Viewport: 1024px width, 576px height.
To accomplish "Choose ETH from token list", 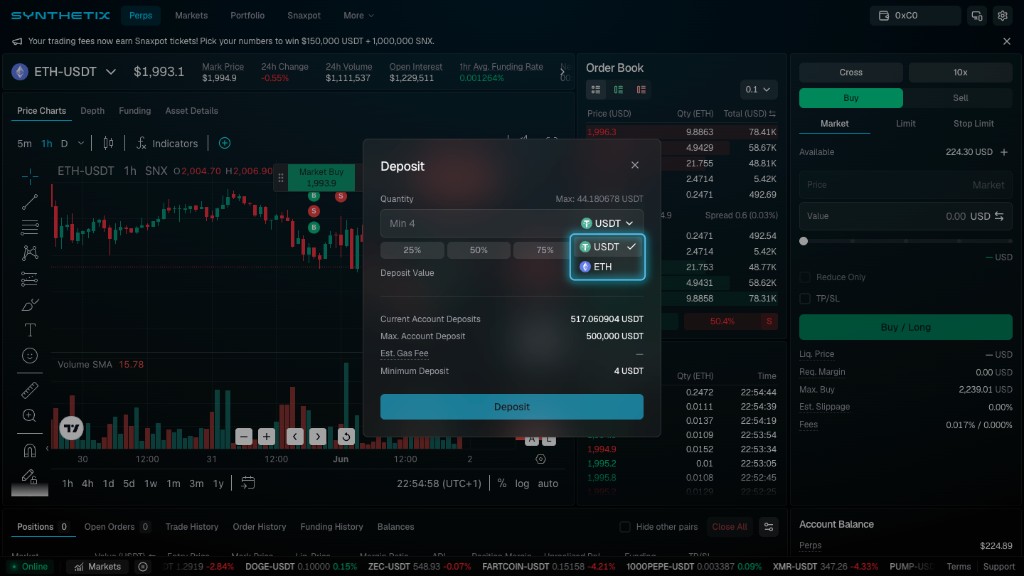I will [x=607, y=266].
